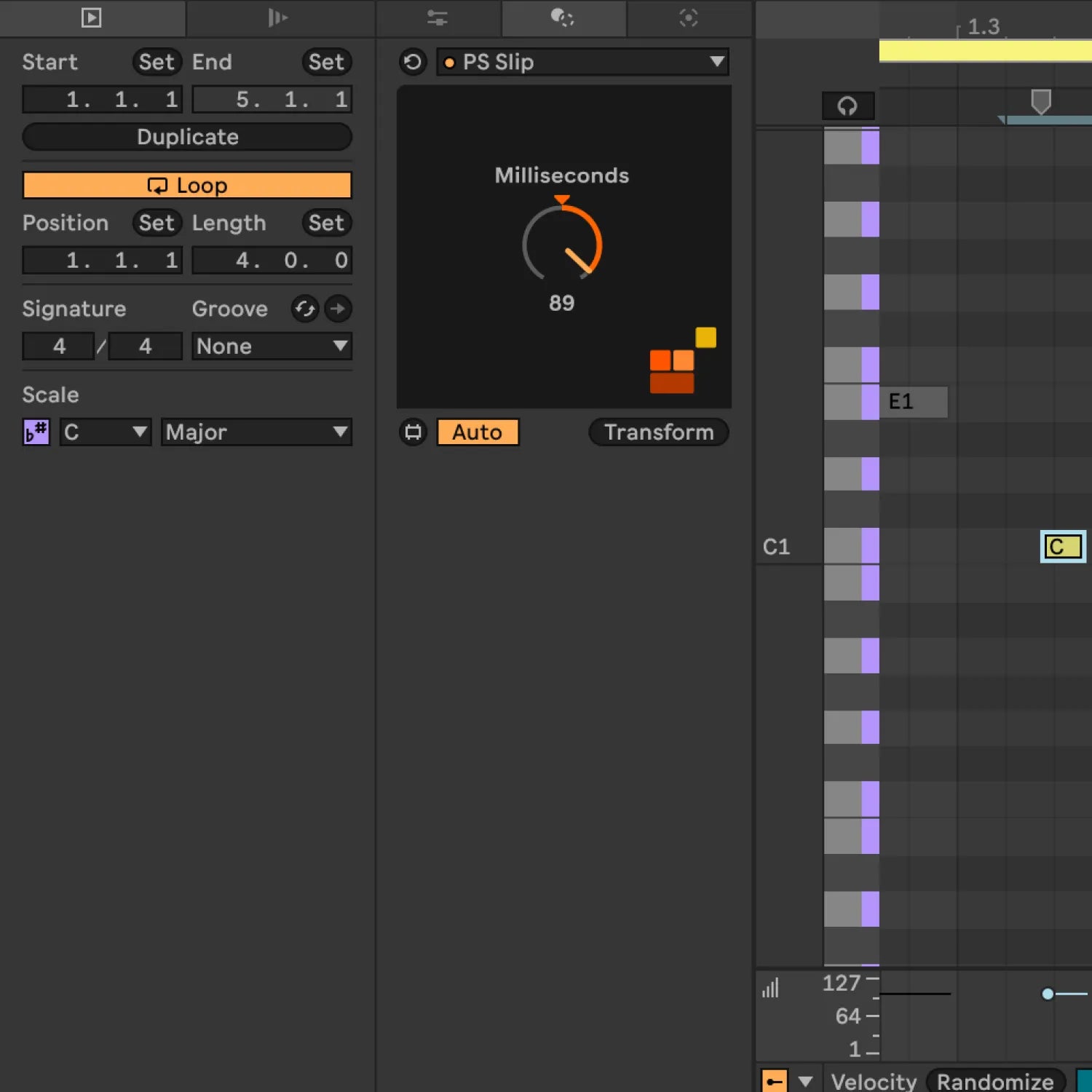
Task: Select the yellow C note in piano roll
Action: [x=1063, y=547]
